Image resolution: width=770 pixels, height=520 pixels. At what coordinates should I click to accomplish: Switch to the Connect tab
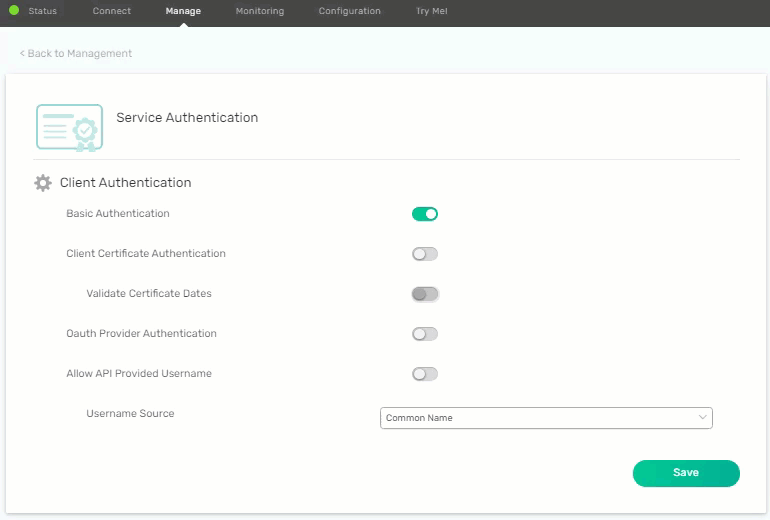(112, 11)
